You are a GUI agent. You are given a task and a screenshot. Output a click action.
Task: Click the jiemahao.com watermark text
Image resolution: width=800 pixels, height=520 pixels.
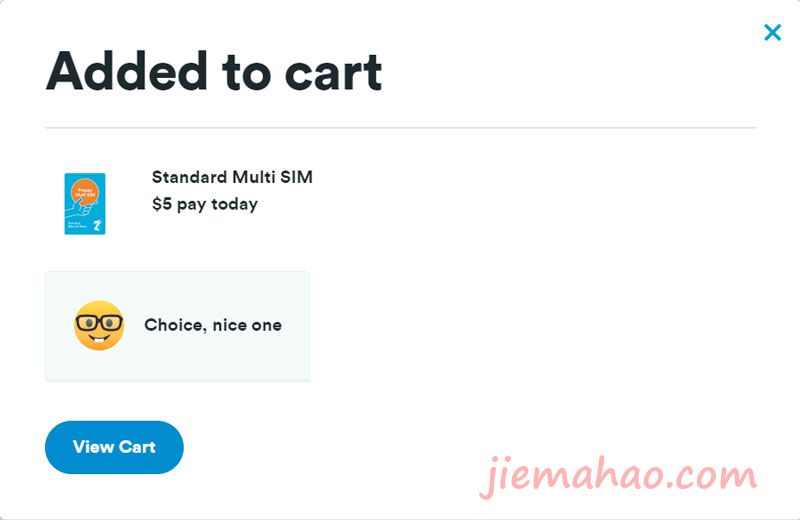(x=619, y=476)
